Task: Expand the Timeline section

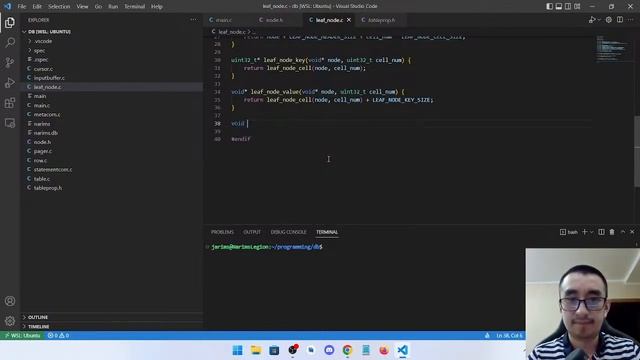Action: click(111, 327)
